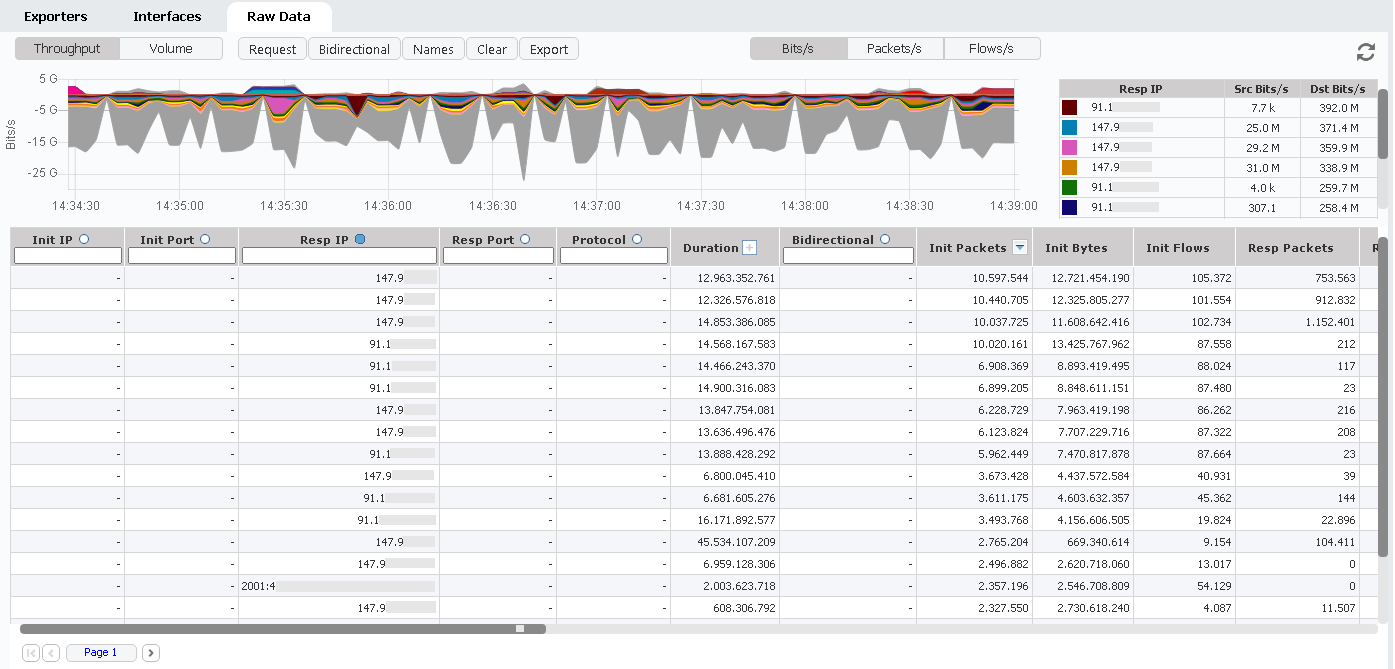The image size is (1395, 669).
Task: Select the Resp IP radio button
Action: [360, 239]
